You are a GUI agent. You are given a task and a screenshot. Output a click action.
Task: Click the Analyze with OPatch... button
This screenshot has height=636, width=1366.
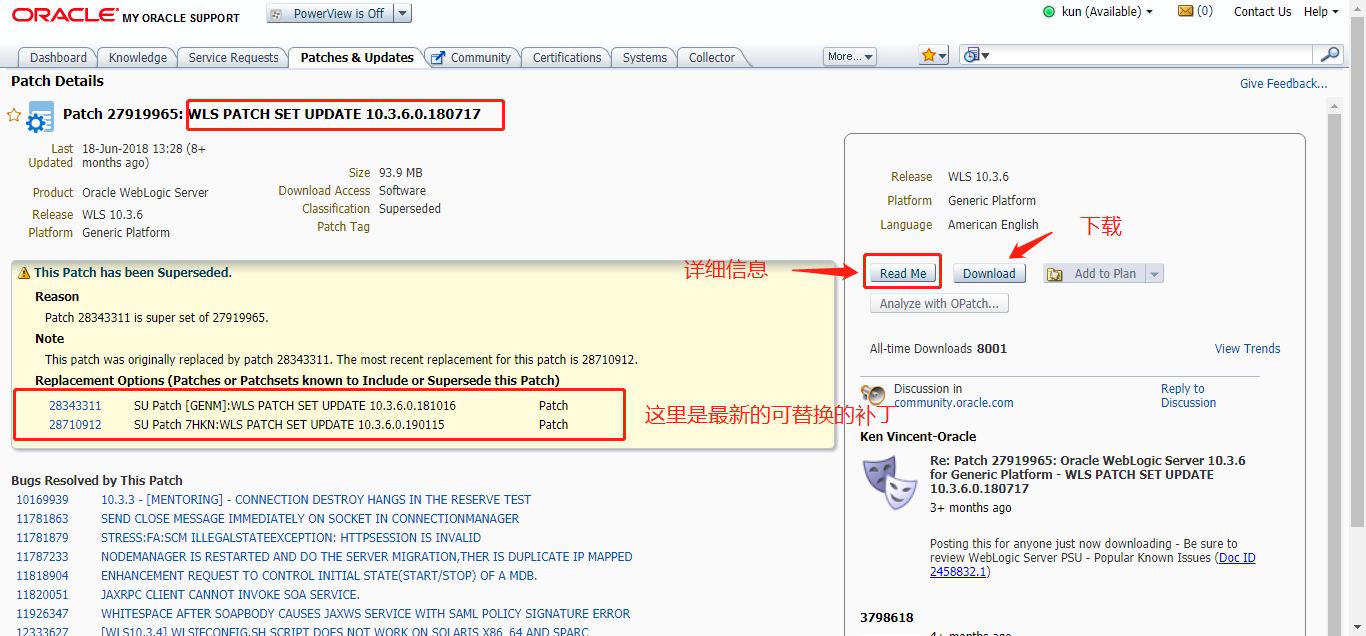click(x=939, y=304)
